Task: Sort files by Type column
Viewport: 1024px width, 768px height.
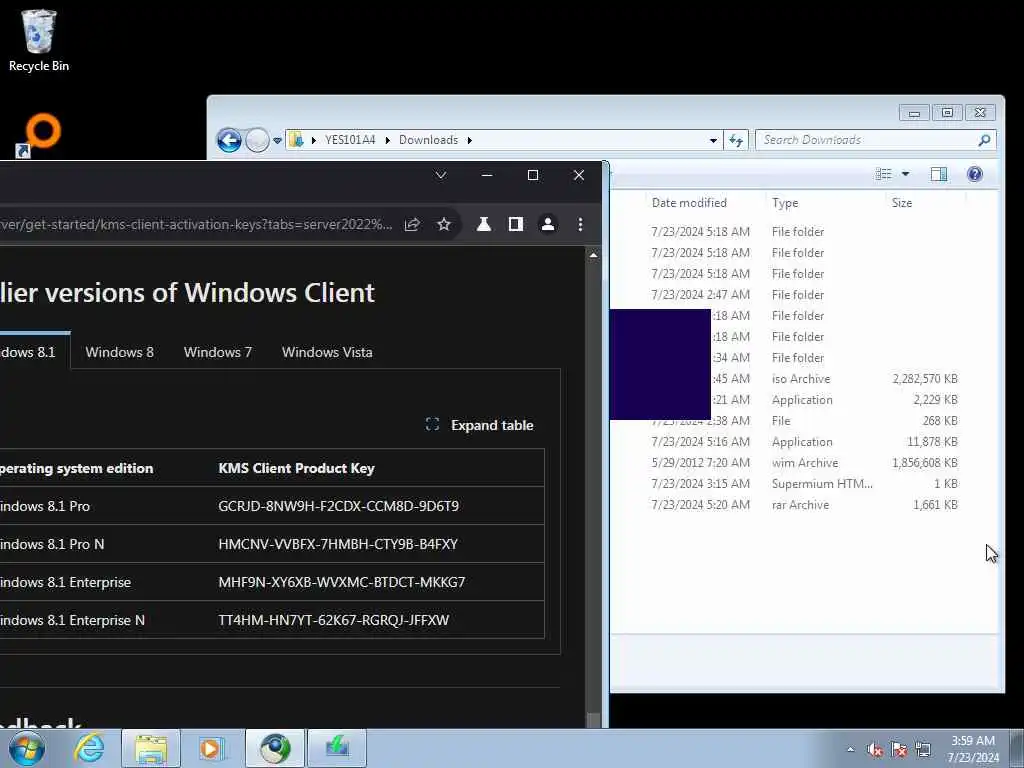Action: click(x=785, y=202)
